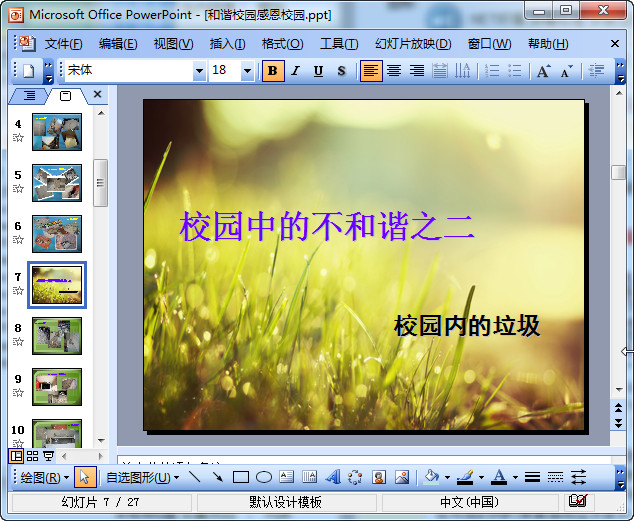Open the 帮助(H) menu
The width and height of the screenshot is (634, 521).
pyautogui.click(x=548, y=44)
